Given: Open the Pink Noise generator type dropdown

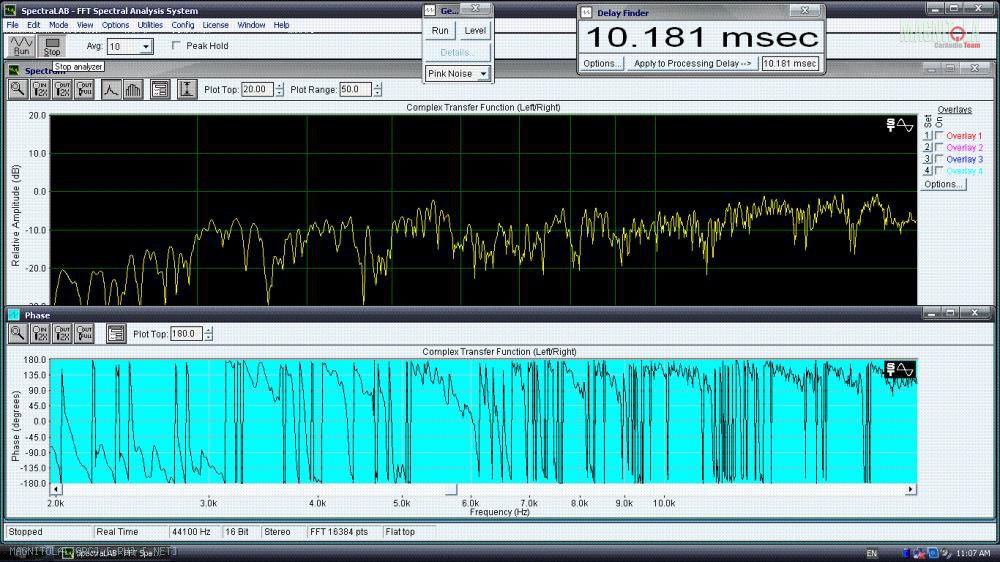Looking at the screenshot, I should pos(483,73).
